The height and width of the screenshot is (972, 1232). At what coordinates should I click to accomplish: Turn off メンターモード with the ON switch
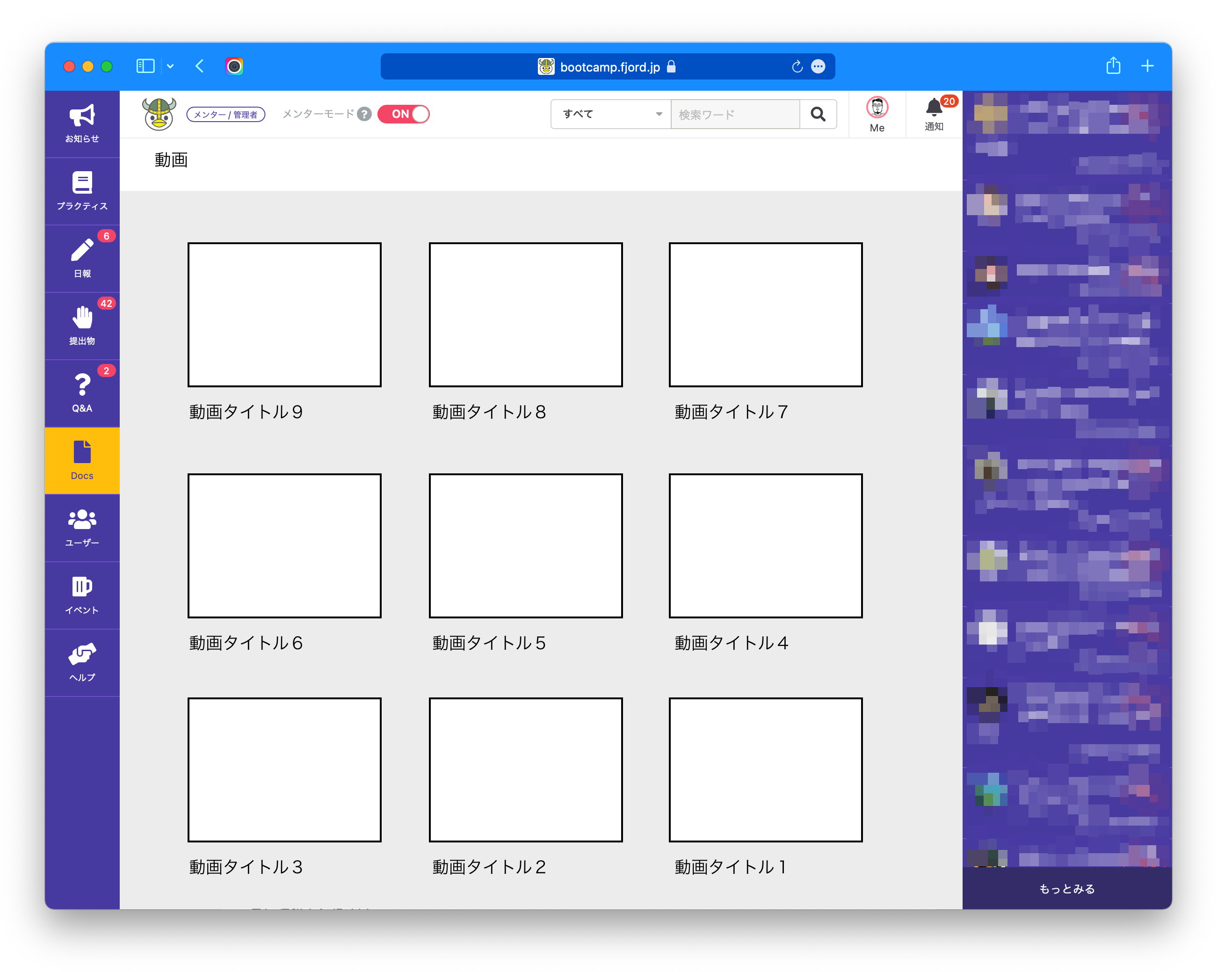(404, 114)
